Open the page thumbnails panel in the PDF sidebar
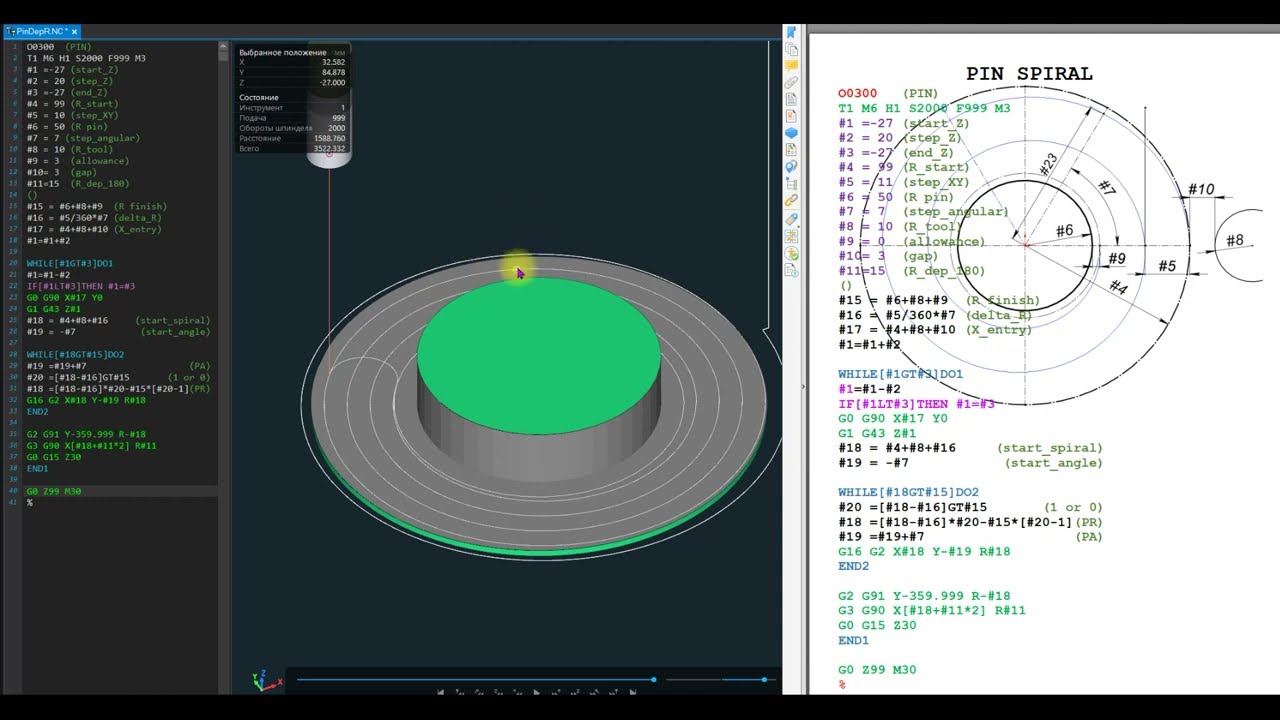This screenshot has width=1280, height=720. [x=791, y=50]
